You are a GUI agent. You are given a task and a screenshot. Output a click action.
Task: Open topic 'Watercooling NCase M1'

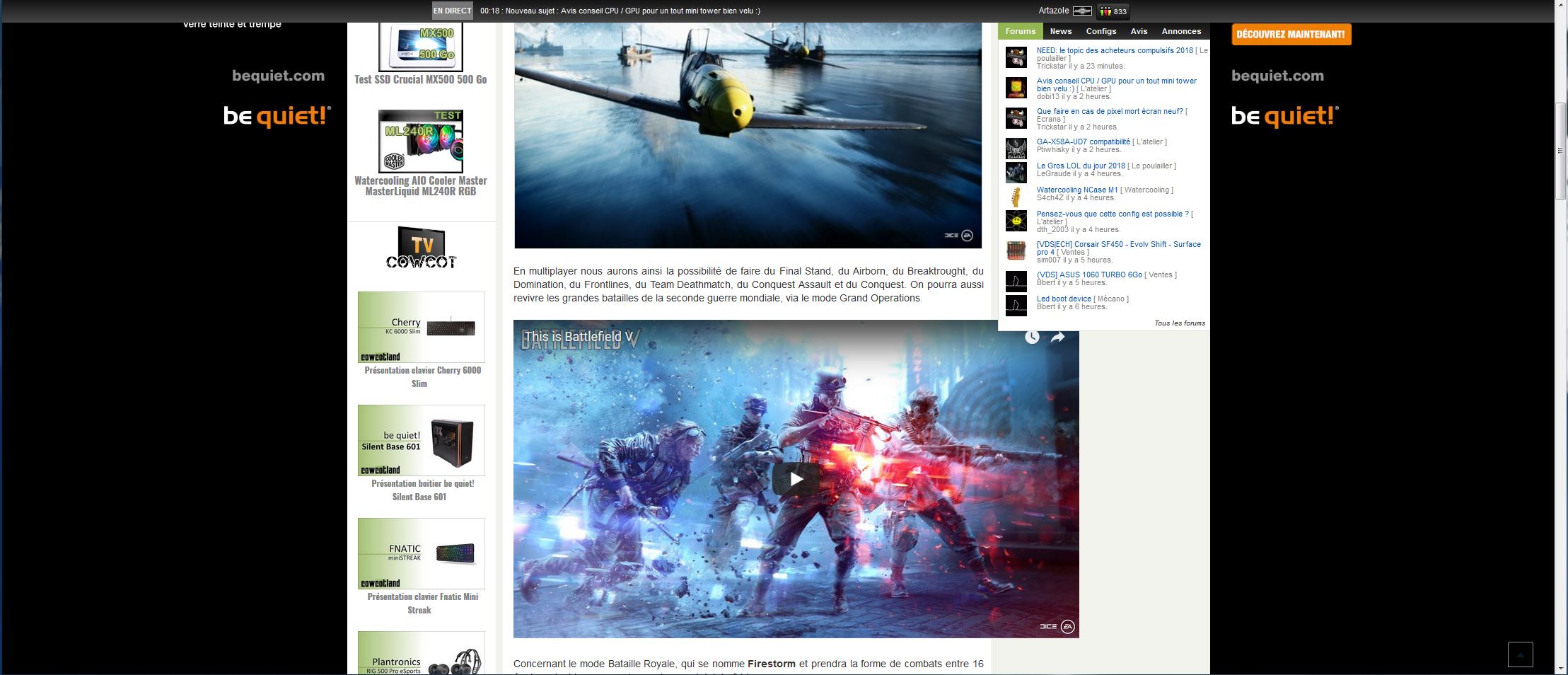coord(1077,190)
